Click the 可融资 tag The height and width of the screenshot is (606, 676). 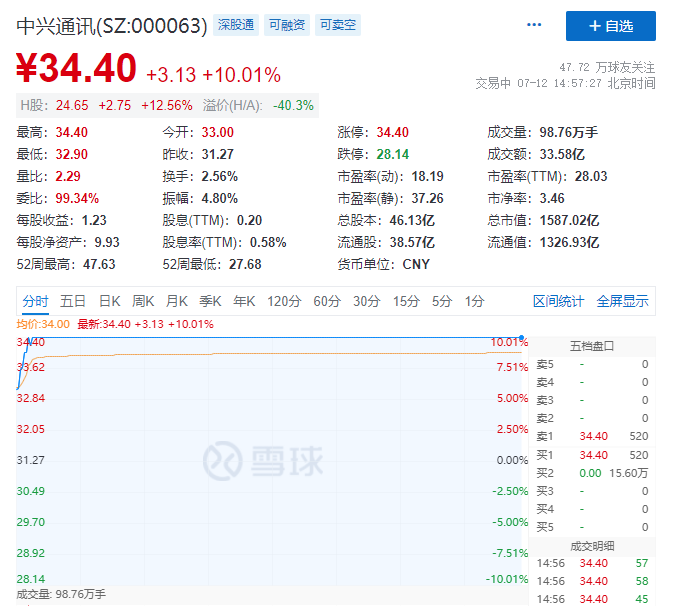[287, 25]
